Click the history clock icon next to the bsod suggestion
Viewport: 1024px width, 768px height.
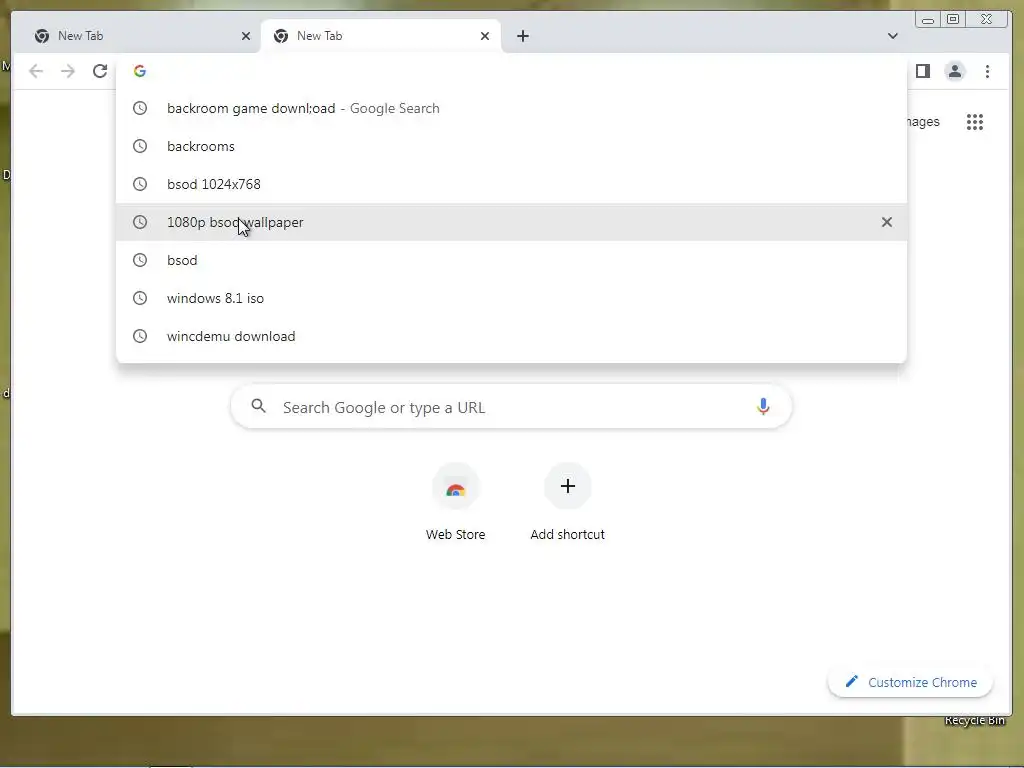tap(140, 260)
